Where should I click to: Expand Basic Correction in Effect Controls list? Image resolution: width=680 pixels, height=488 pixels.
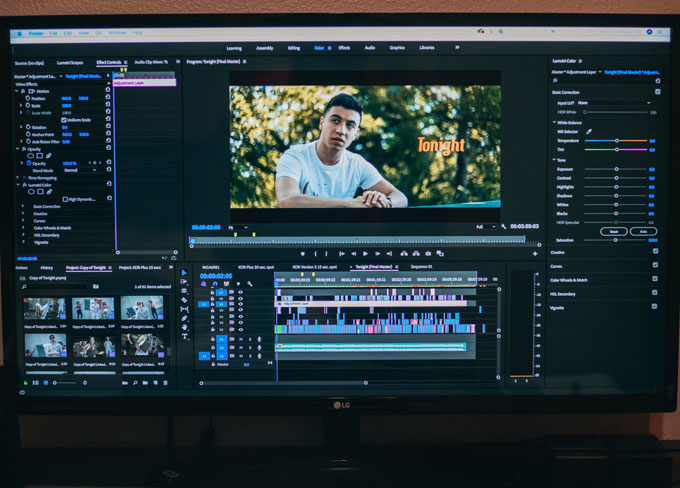23,206
